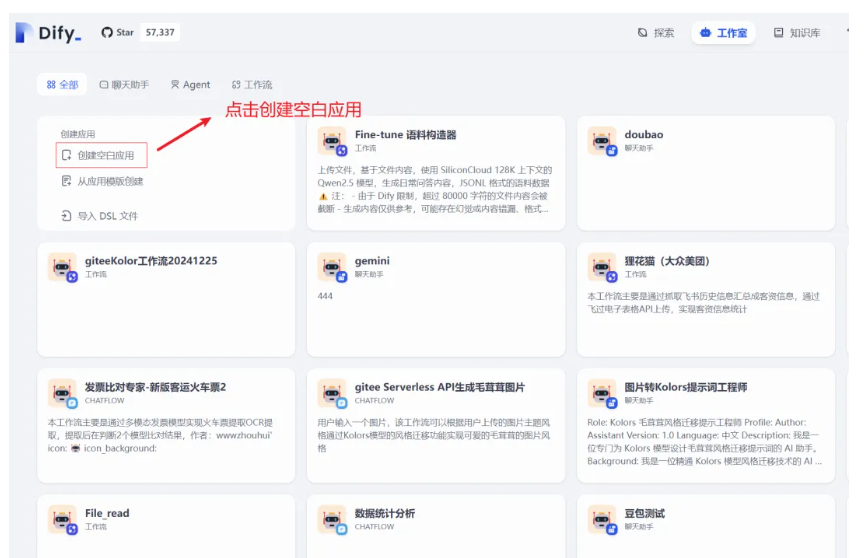
Task: Click Fine-tune 语料构造器 description text
Action: point(435,189)
